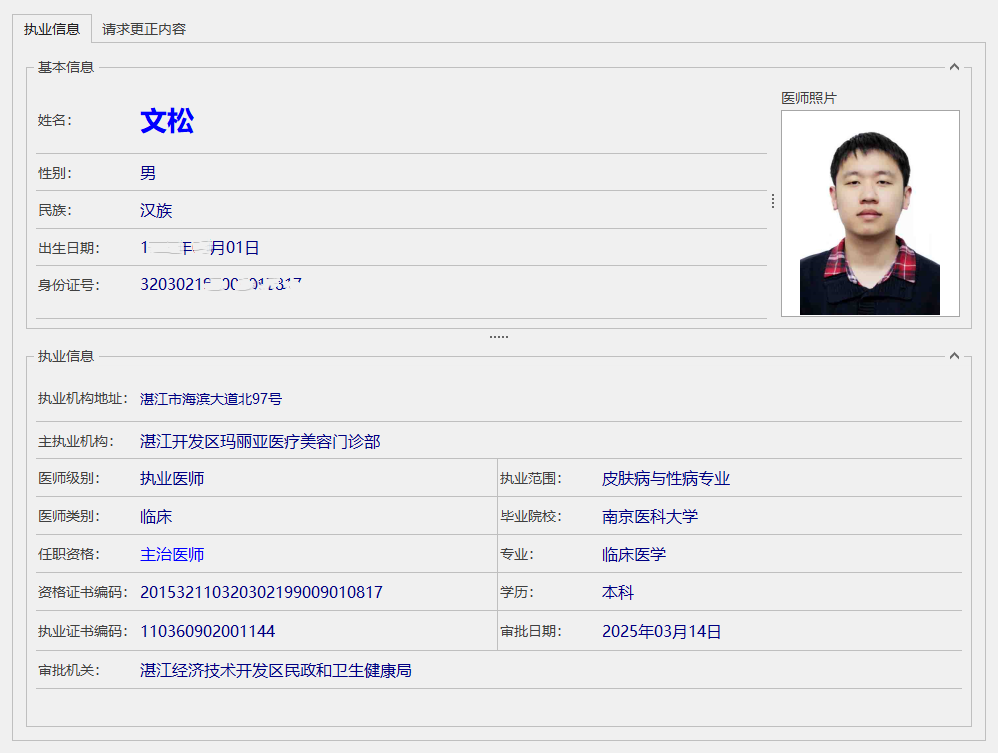Click the vertical splitter dots beside photo
This screenshot has height=753, width=998.
coord(773,201)
